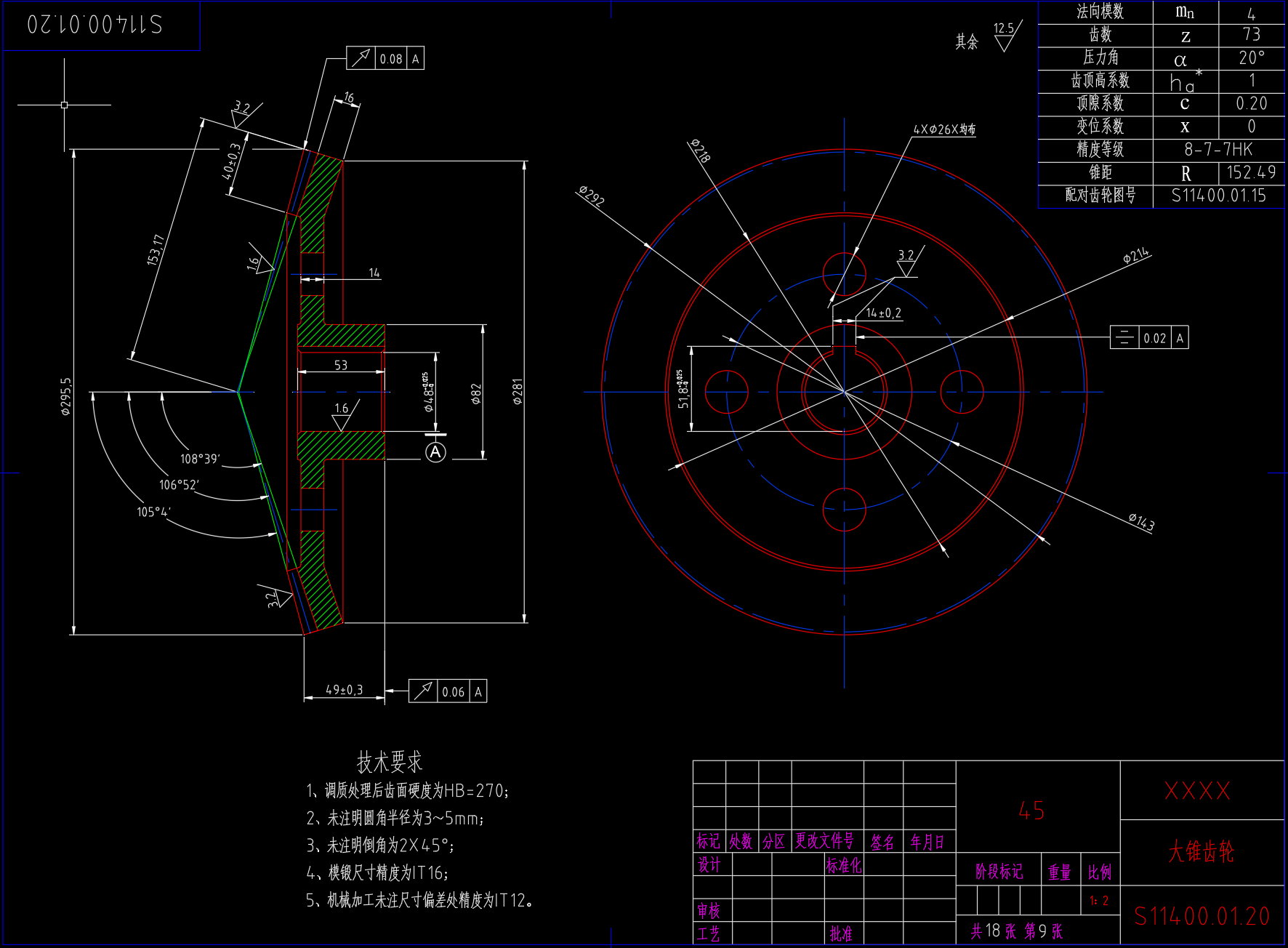Select the 0.08 runout tolerance frame

385,59
